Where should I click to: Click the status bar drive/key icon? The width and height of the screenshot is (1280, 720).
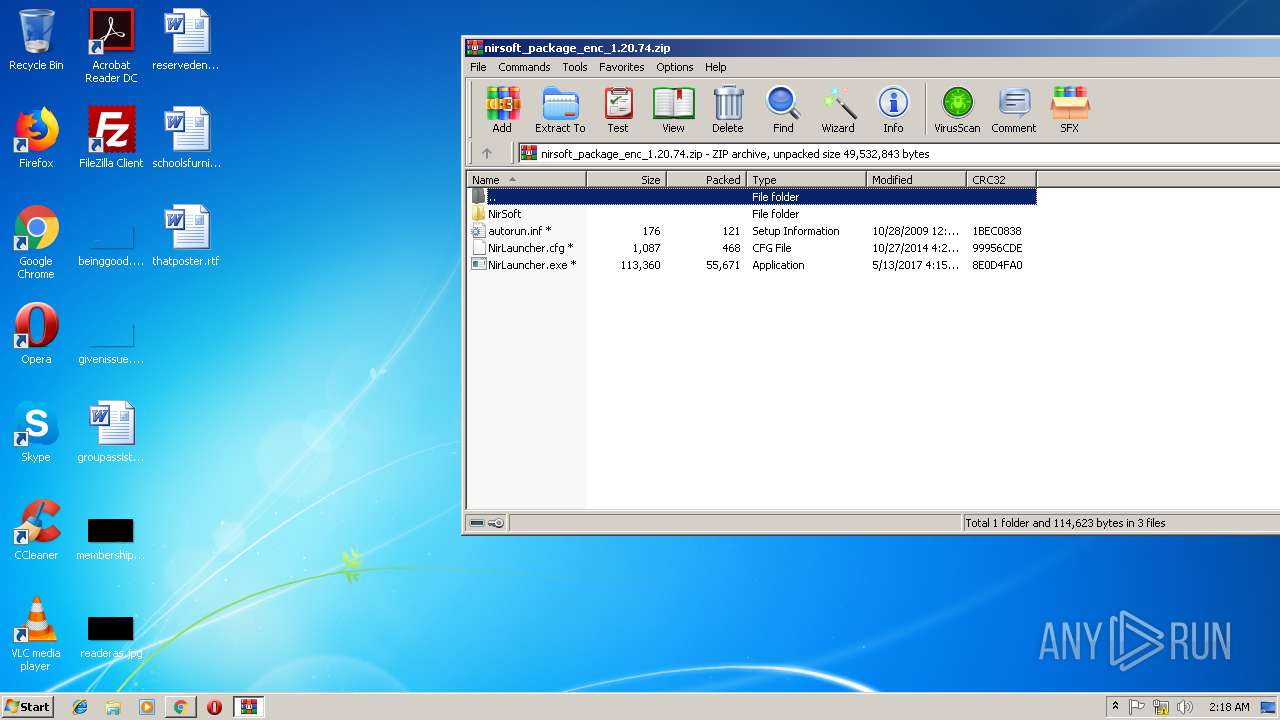click(487, 523)
